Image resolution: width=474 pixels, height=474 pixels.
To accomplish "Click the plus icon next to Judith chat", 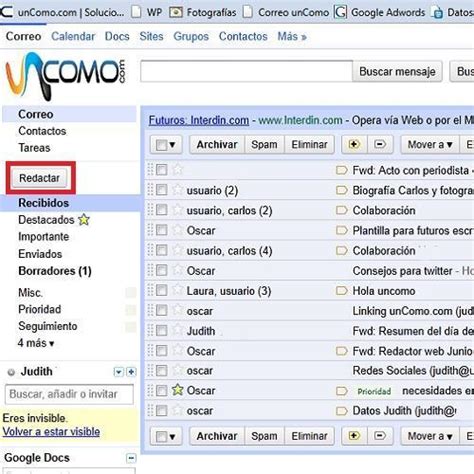I will click(131, 372).
